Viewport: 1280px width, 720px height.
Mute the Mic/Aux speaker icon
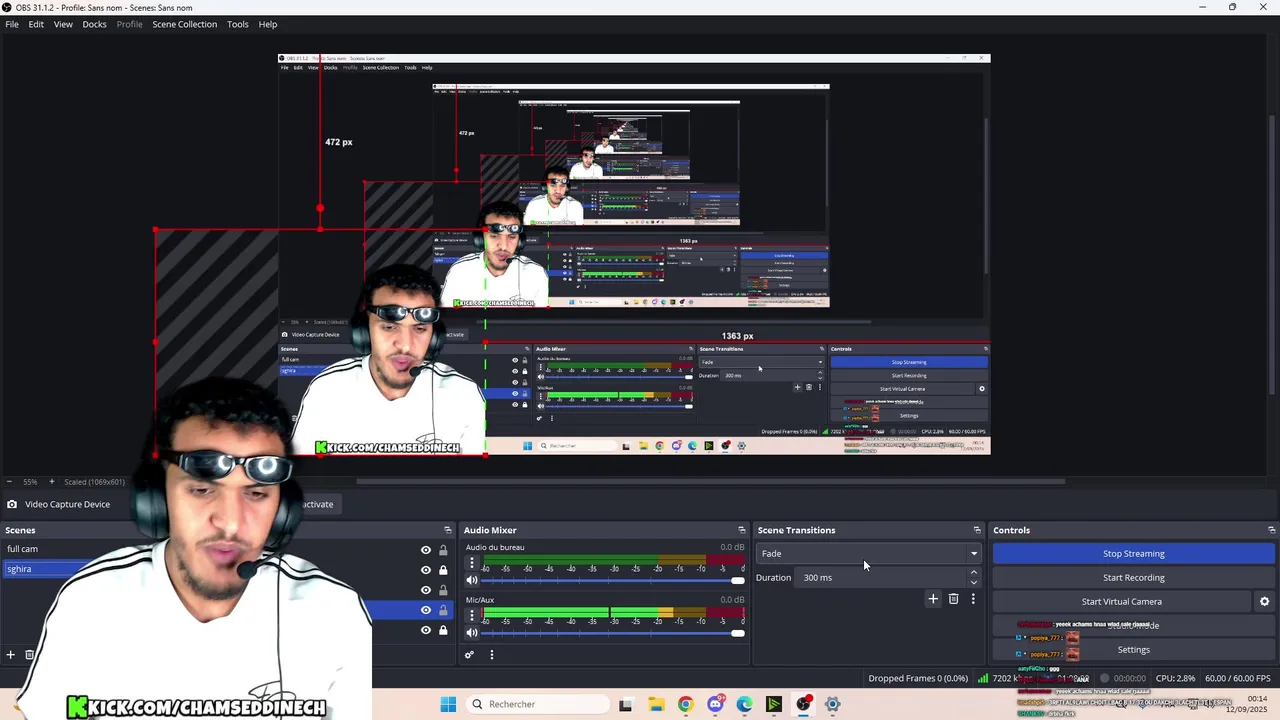click(x=472, y=633)
